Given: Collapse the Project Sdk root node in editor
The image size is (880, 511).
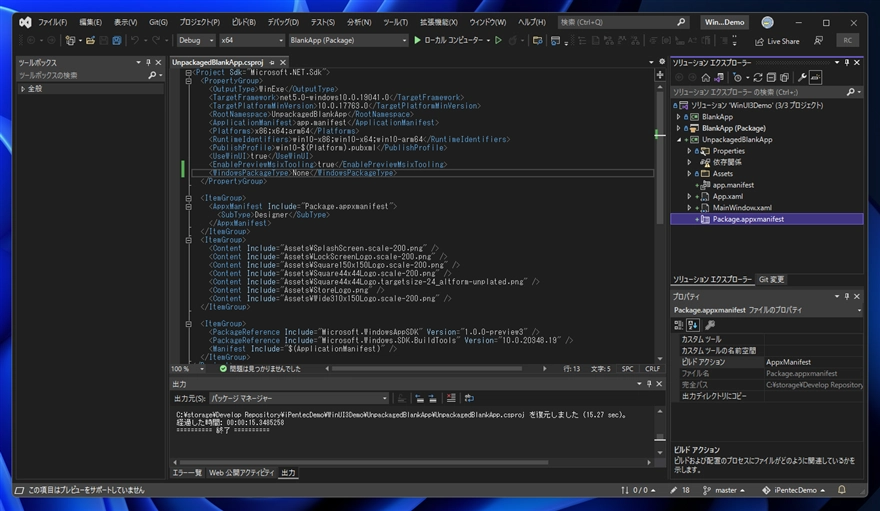Looking at the screenshot, I should (189, 72).
